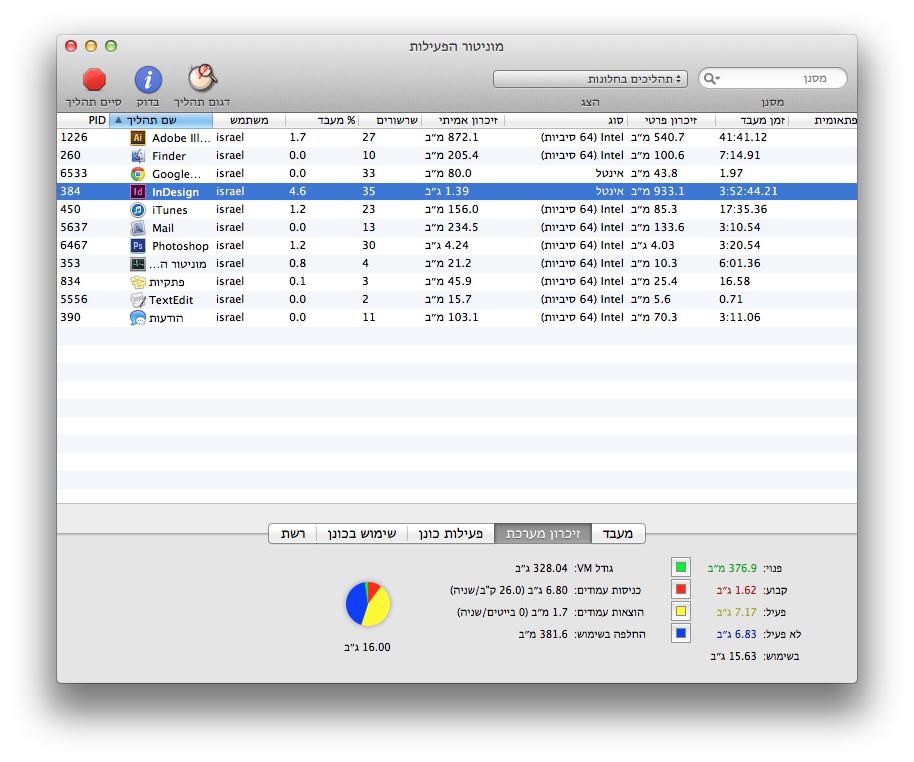914x762 pixels.
Task: Click the blue Inspect info icon
Action: (148, 80)
